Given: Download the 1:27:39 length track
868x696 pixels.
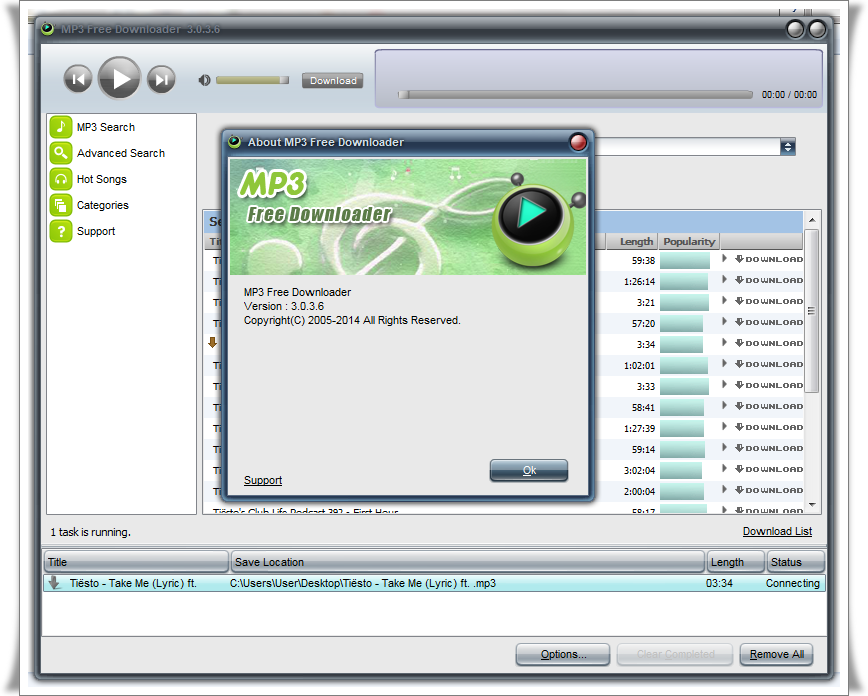Looking at the screenshot, I should [769, 427].
